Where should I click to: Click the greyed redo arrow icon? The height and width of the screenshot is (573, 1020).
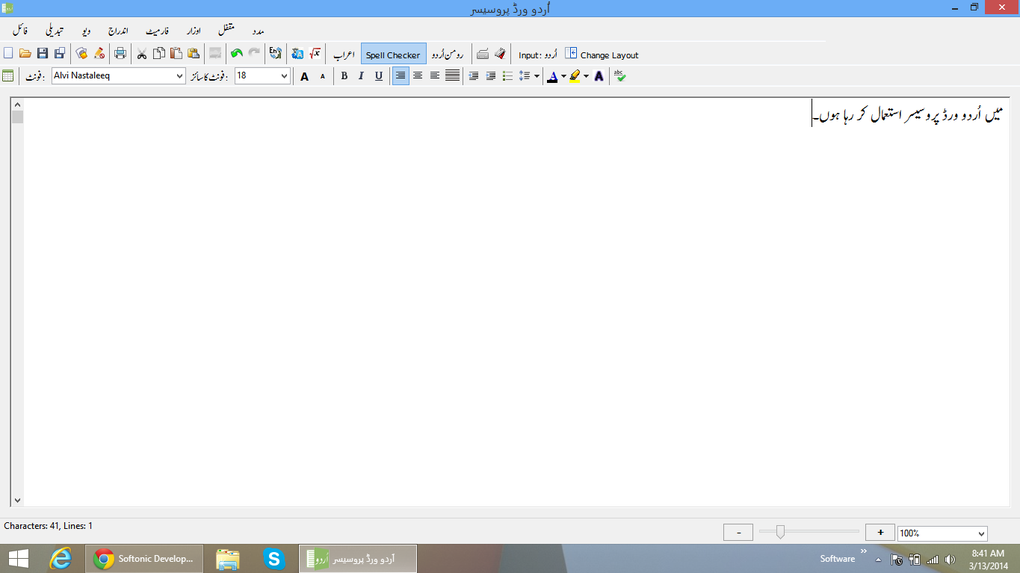click(254, 53)
